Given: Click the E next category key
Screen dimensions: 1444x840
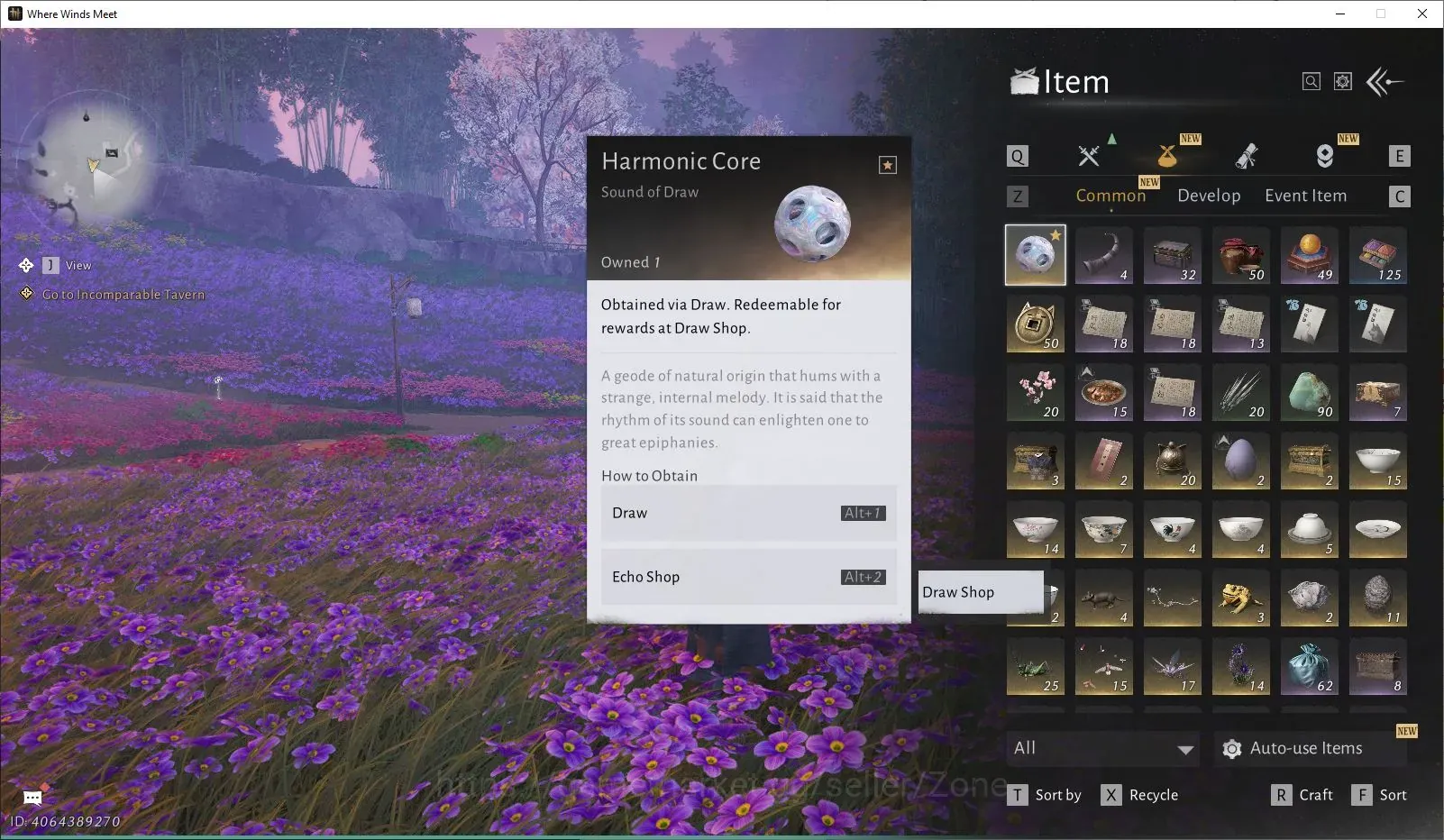Looking at the screenshot, I should click(x=1399, y=156).
